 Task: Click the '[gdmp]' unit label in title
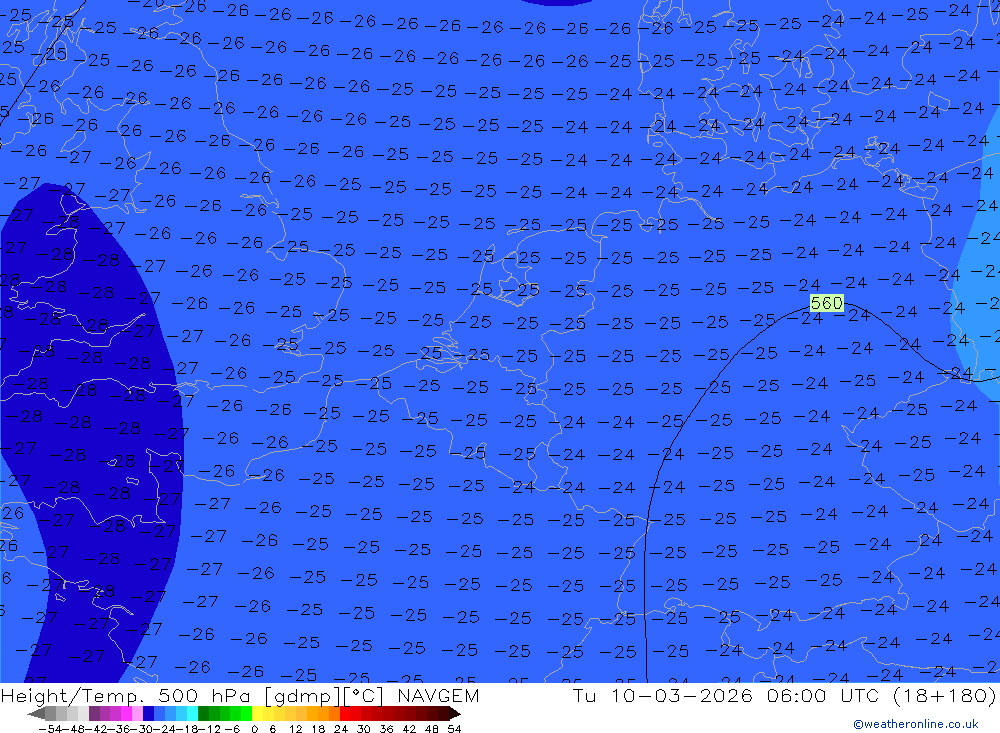[x=302, y=695]
